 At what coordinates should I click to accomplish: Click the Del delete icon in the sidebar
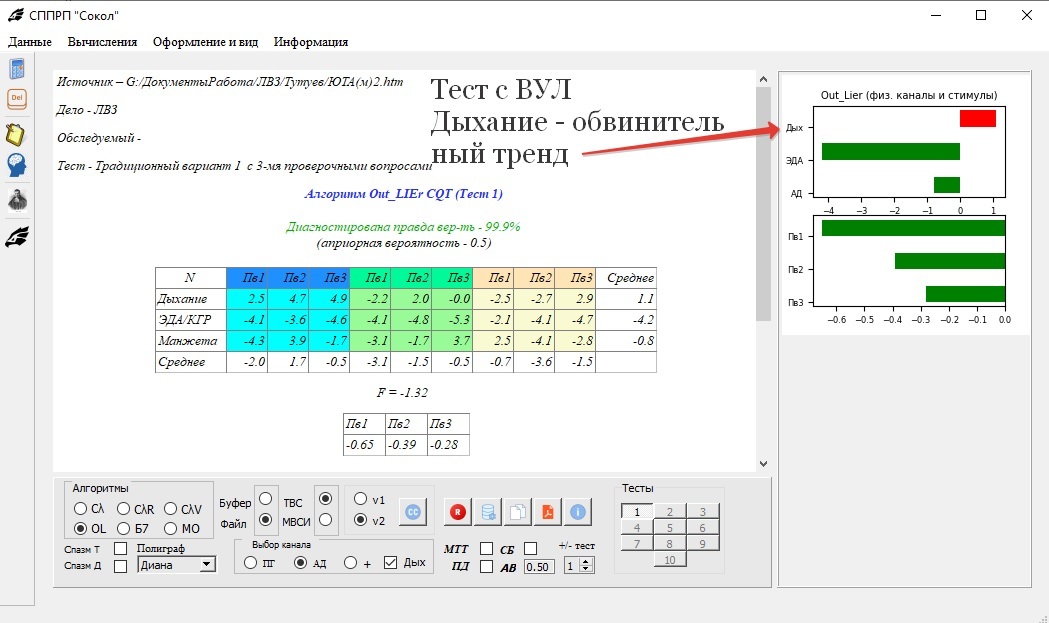coord(16,98)
